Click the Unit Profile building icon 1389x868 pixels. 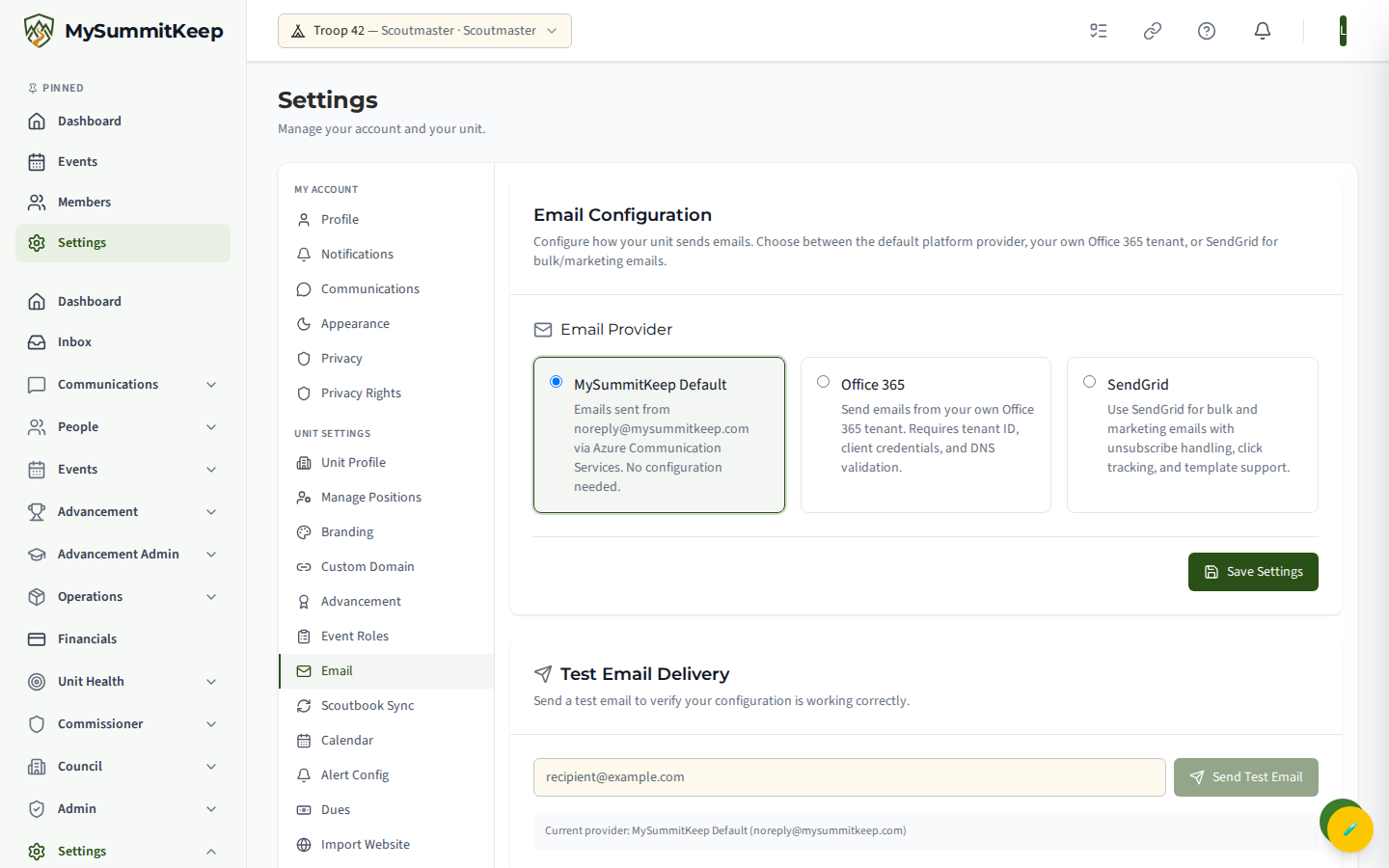point(304,463)
